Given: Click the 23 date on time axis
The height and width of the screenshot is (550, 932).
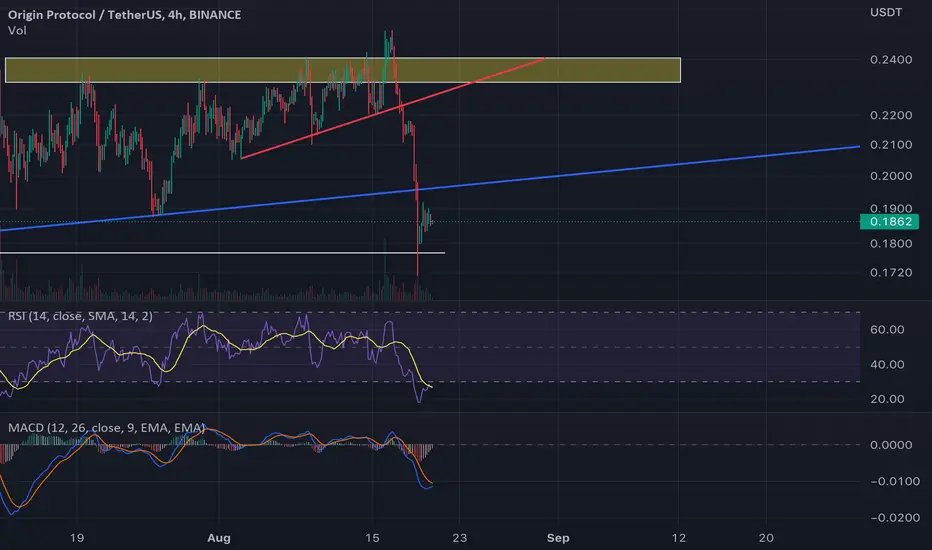Looking at the screenshot, I should 459,538.
